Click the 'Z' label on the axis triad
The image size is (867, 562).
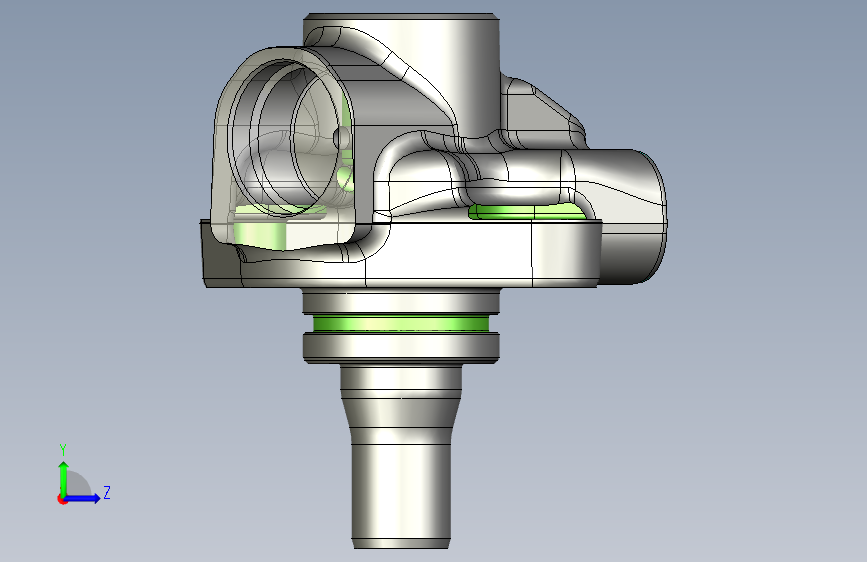tap(107, 492)
